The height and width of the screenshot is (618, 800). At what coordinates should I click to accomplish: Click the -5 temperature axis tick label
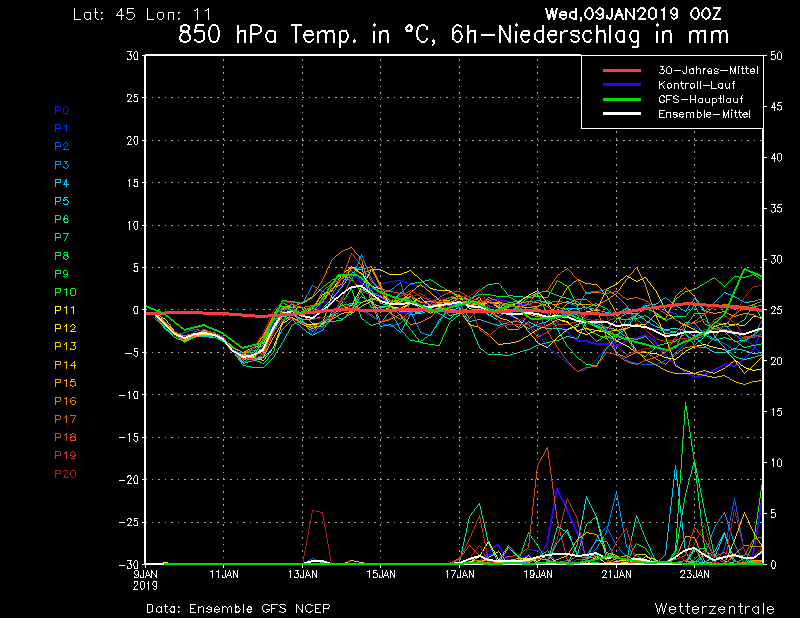pos(130,353)
